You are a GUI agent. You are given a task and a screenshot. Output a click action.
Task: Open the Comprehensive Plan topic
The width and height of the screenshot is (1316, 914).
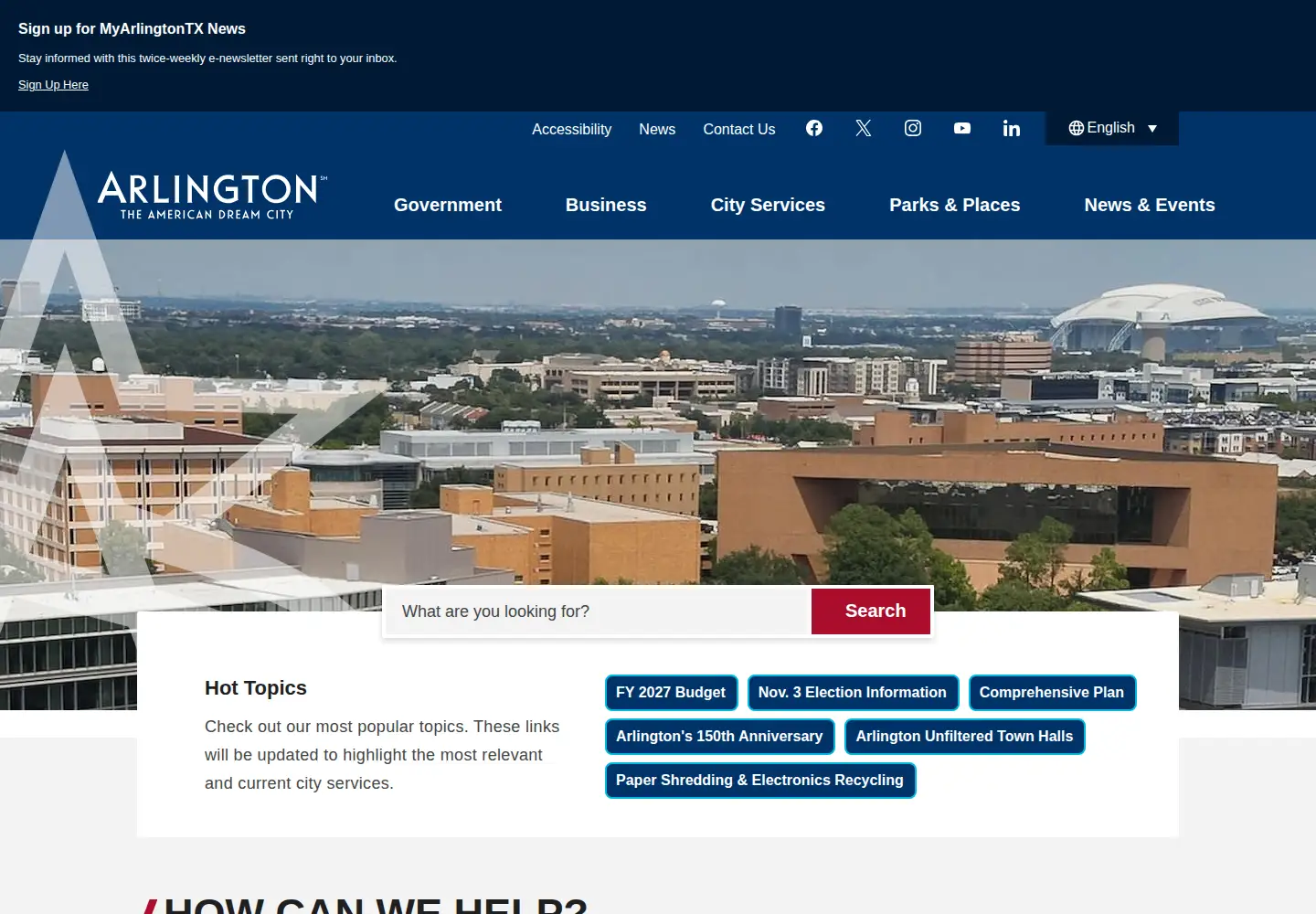point(1052,693)
